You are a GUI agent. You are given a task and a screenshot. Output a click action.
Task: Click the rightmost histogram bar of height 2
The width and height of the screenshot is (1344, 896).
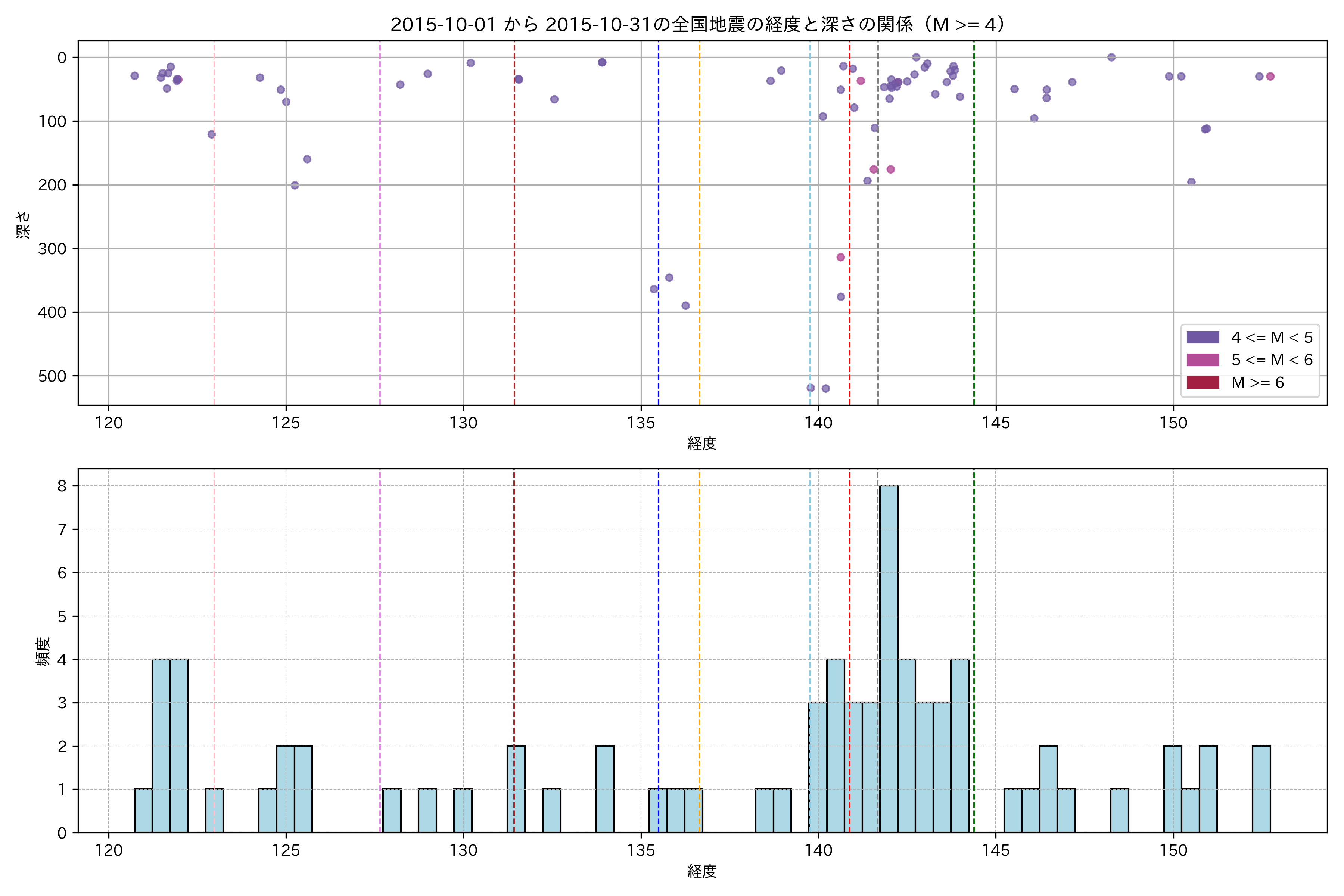click(1261, 788)
